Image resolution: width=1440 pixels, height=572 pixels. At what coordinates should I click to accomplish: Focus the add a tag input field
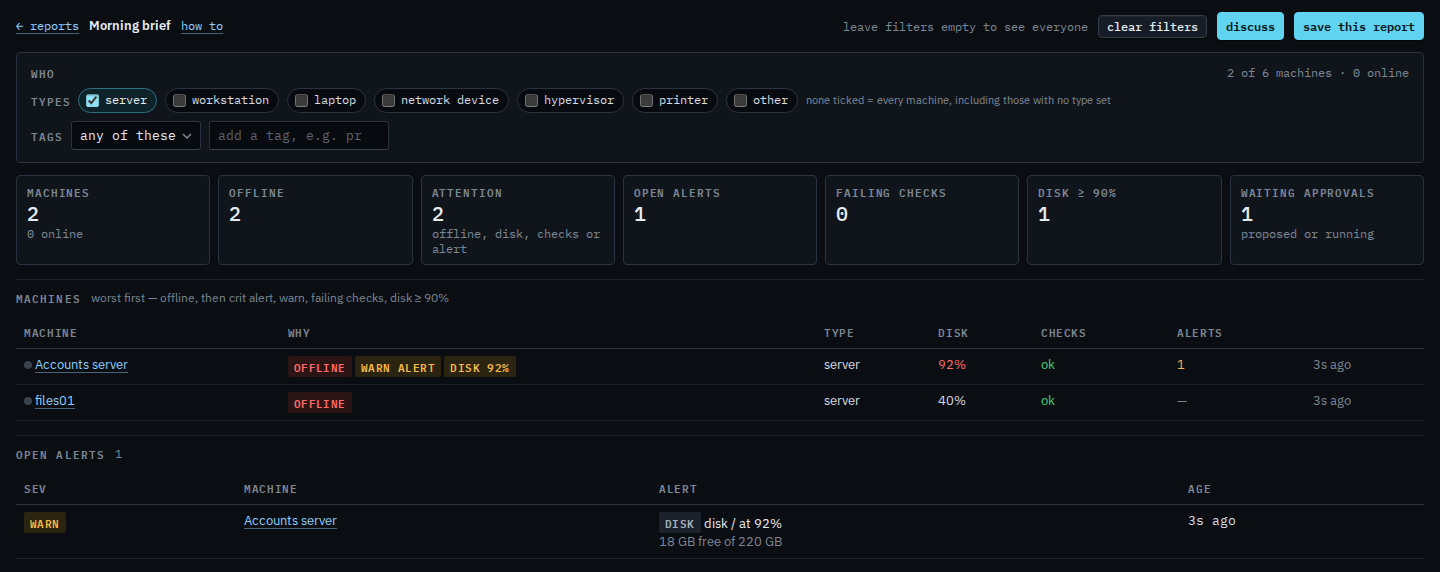click(x=299, y=136)
